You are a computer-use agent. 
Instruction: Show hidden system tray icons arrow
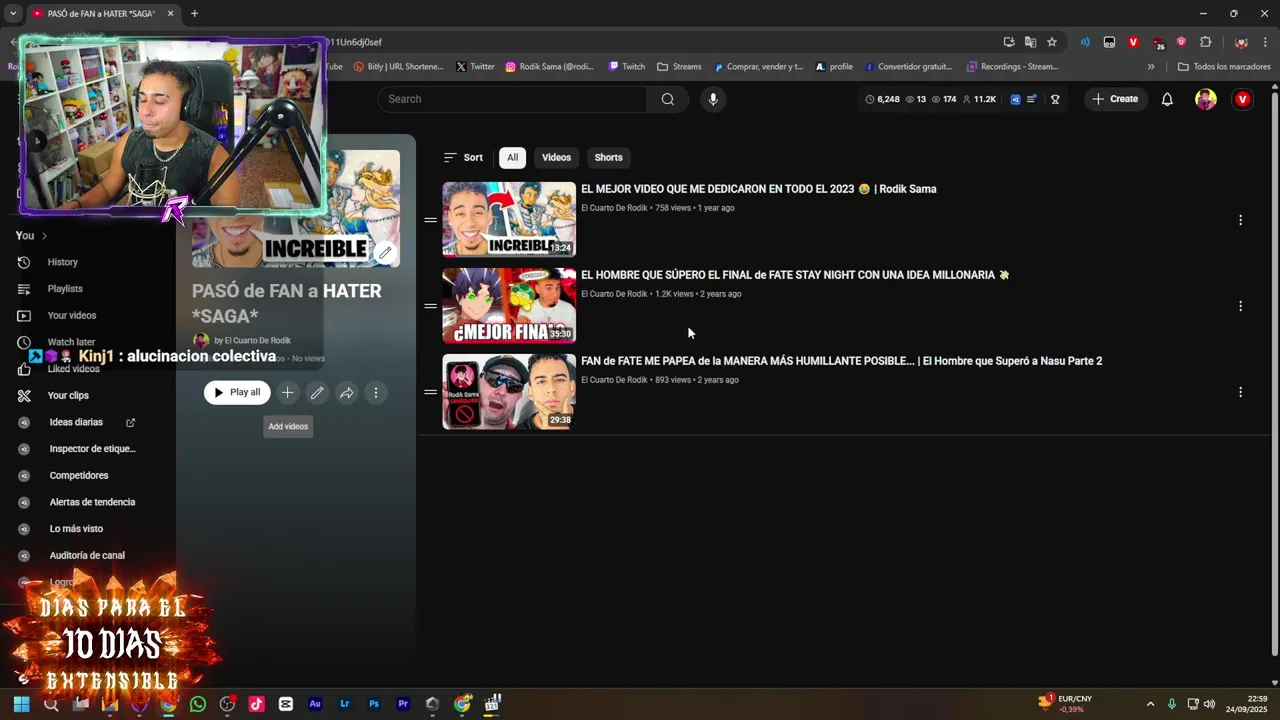[1150, 704]
